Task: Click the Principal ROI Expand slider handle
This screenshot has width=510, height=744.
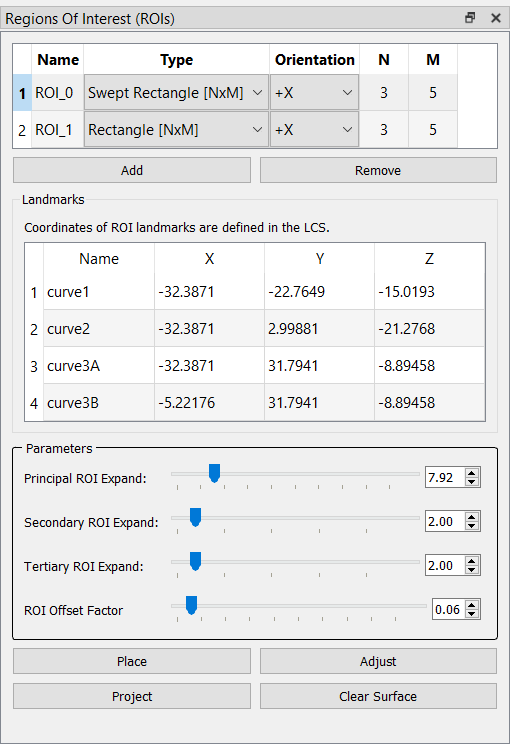Action: click(x=214, y=474)
